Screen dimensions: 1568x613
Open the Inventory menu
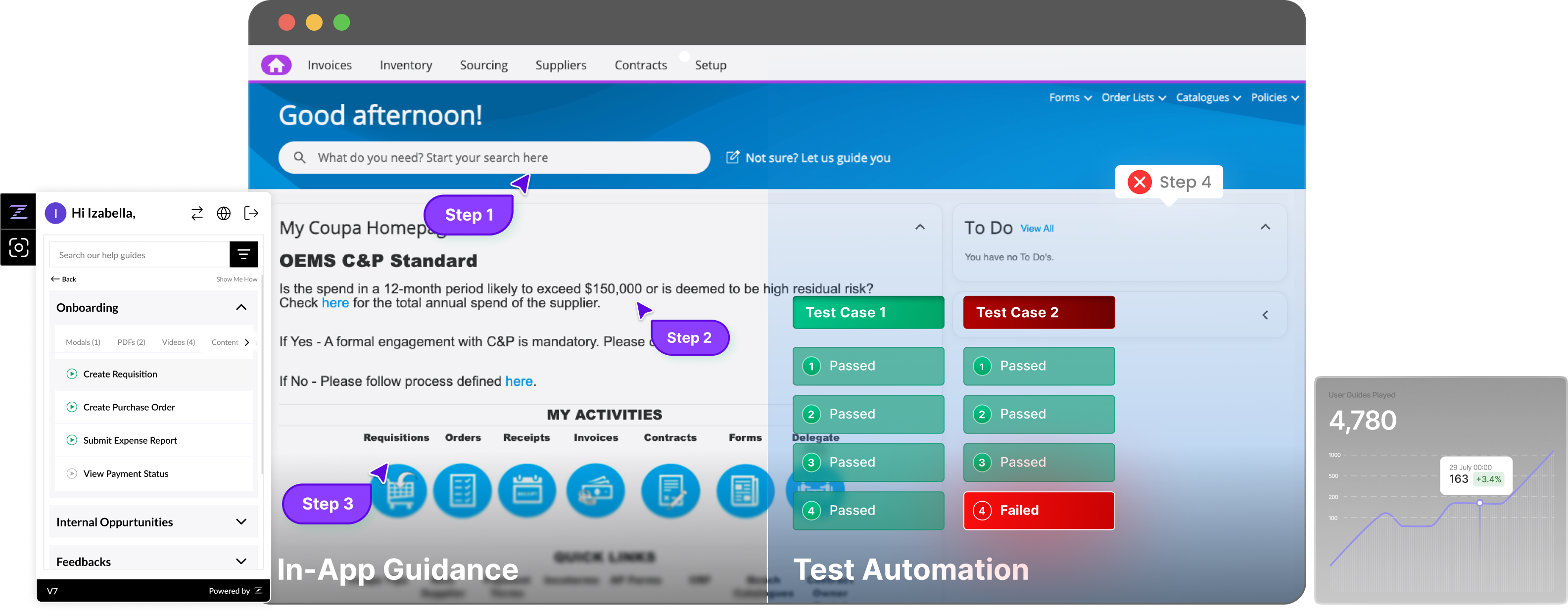coord(405,65)
